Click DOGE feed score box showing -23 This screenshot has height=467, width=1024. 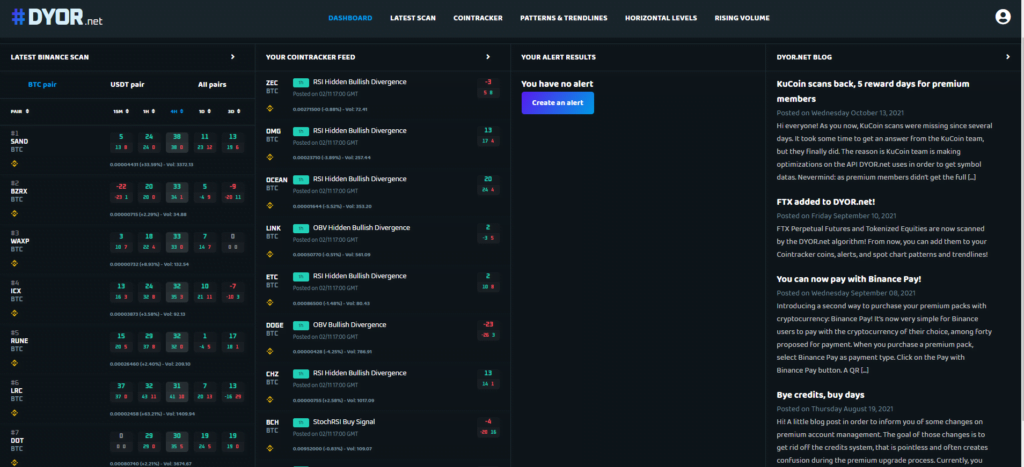point(488,330)
